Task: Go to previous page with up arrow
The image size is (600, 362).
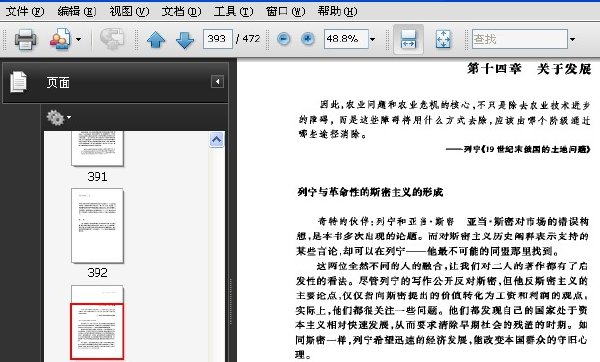Action: (156, 39)
